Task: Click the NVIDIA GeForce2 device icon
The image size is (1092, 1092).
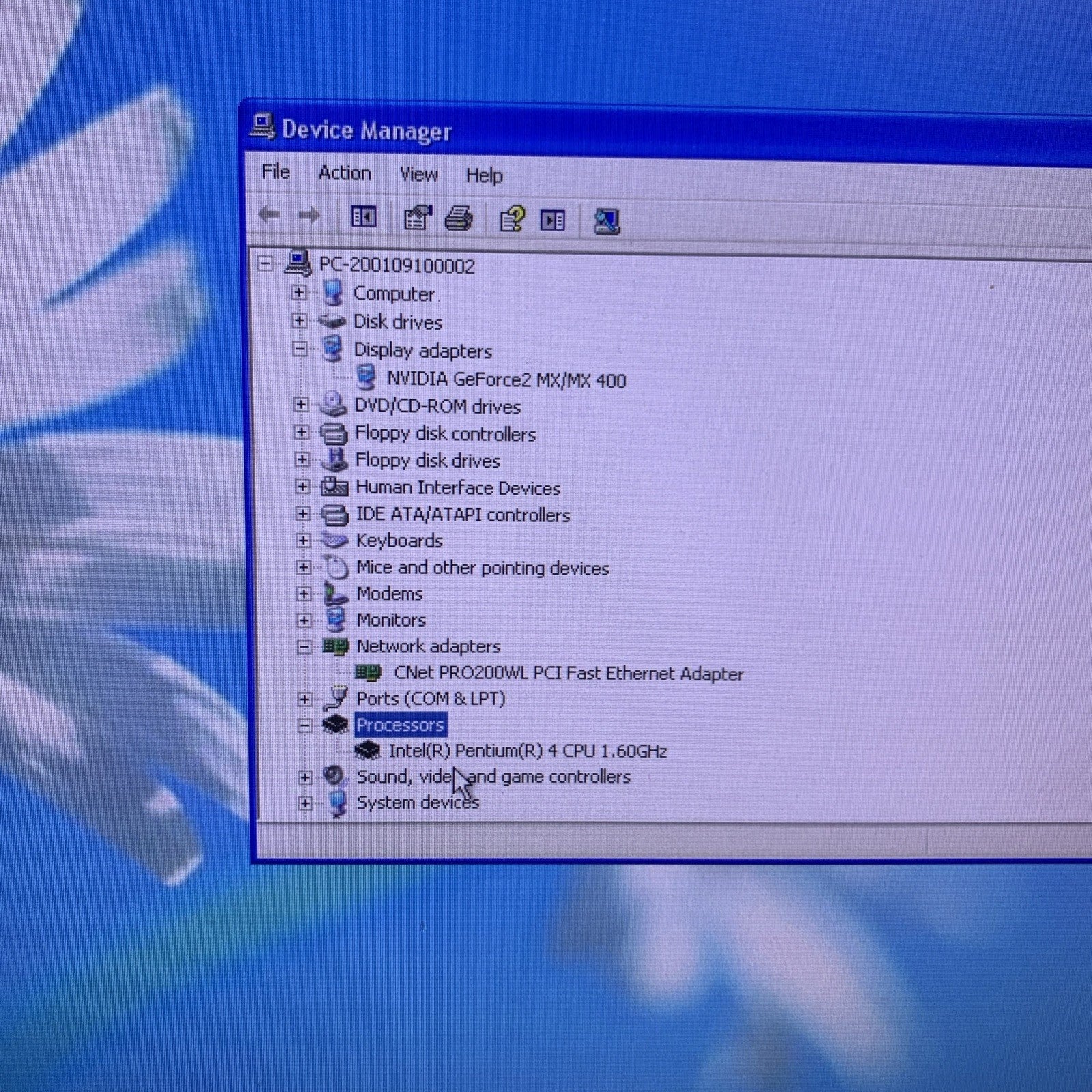Action: (x=367, y=377)
